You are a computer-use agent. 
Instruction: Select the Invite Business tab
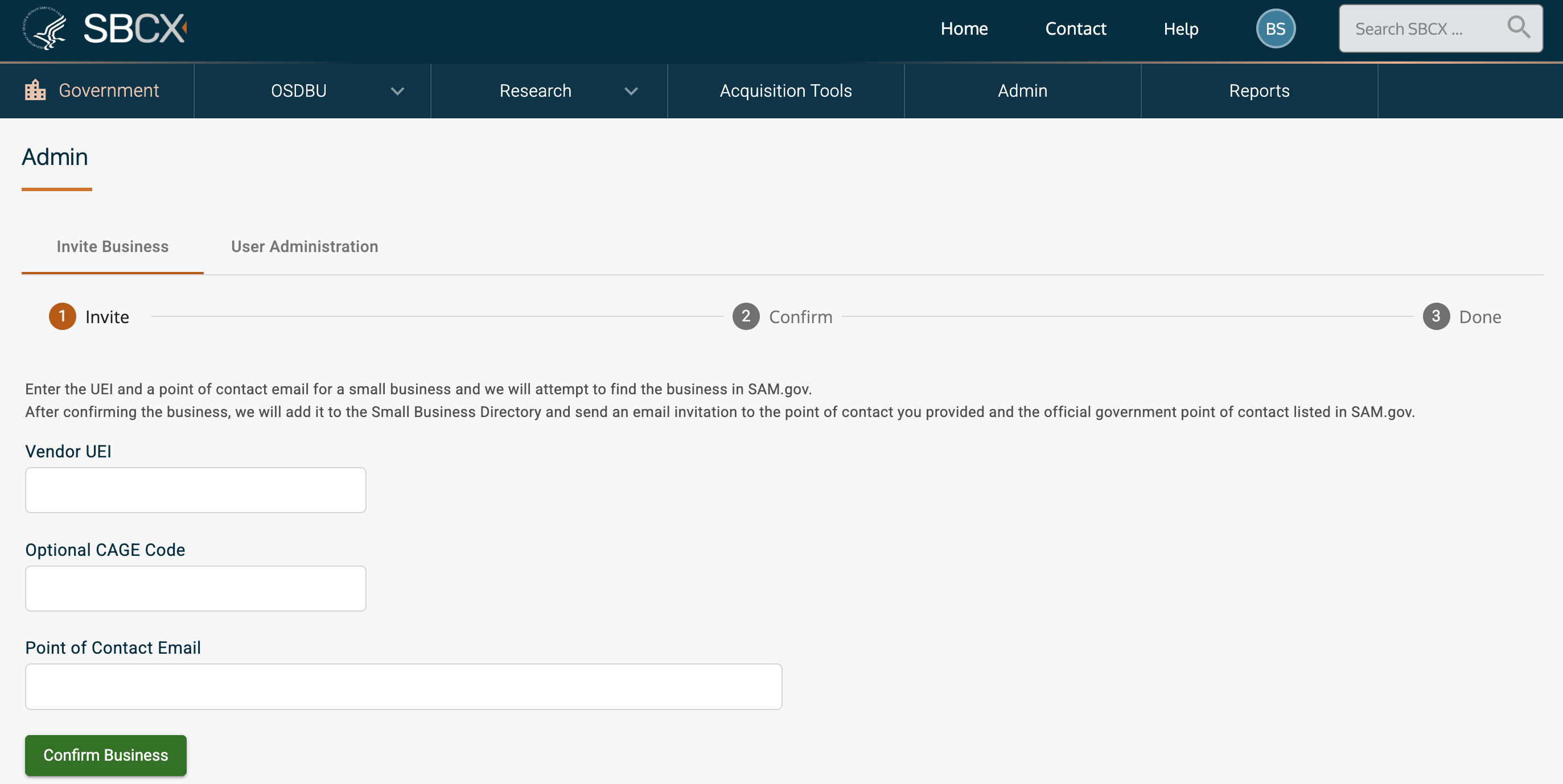click(x=112, y=246)
